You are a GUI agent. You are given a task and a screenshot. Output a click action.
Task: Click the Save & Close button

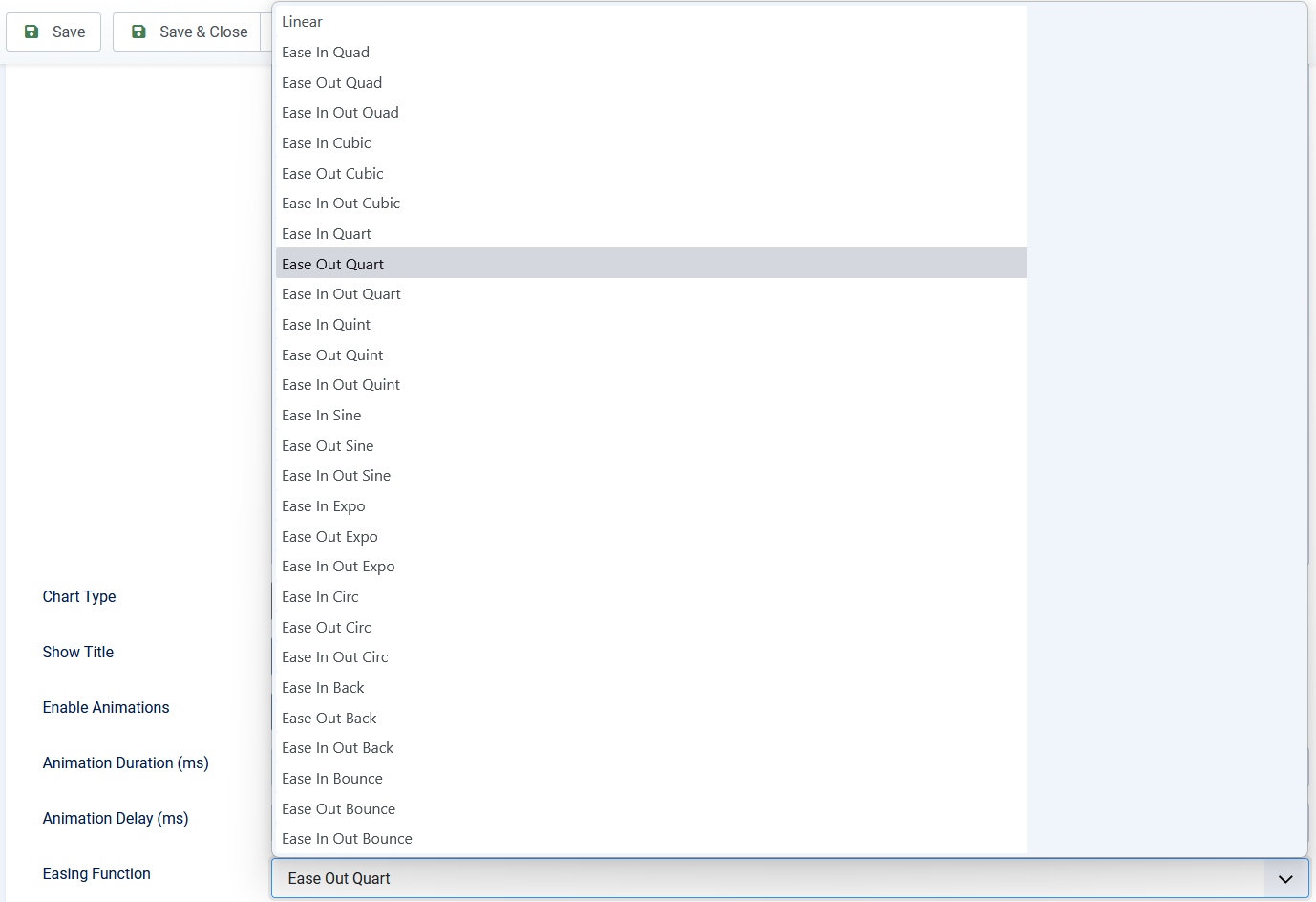[x=191, y=32]
